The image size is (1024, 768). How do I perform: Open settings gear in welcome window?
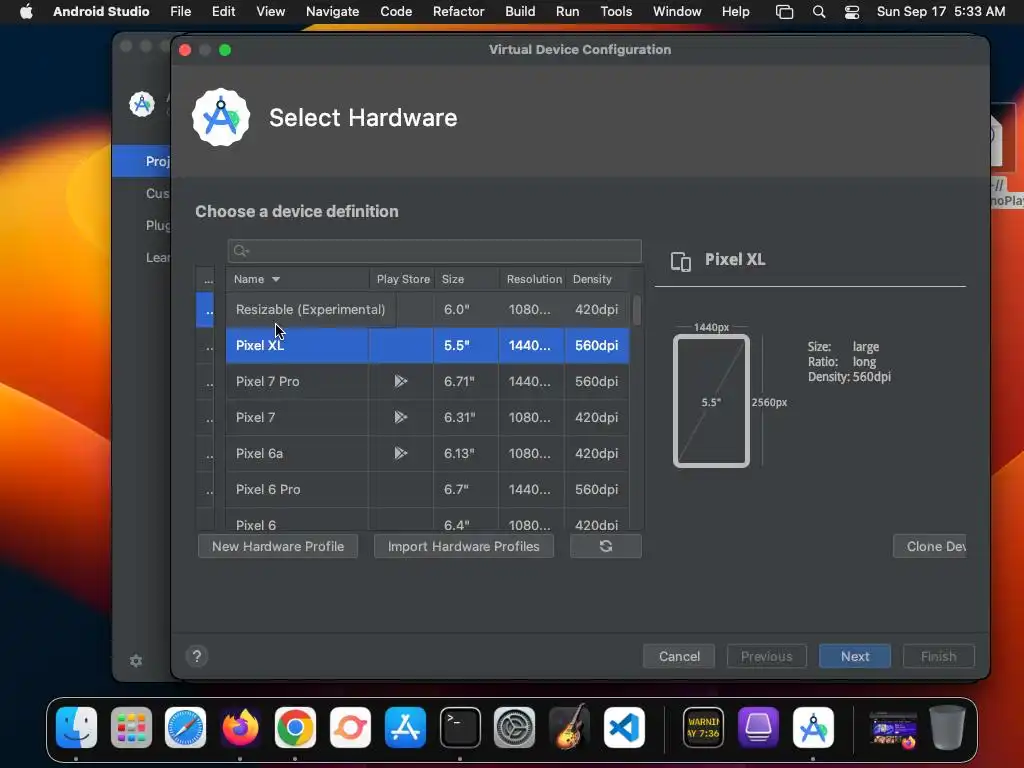tap(136, 661)
